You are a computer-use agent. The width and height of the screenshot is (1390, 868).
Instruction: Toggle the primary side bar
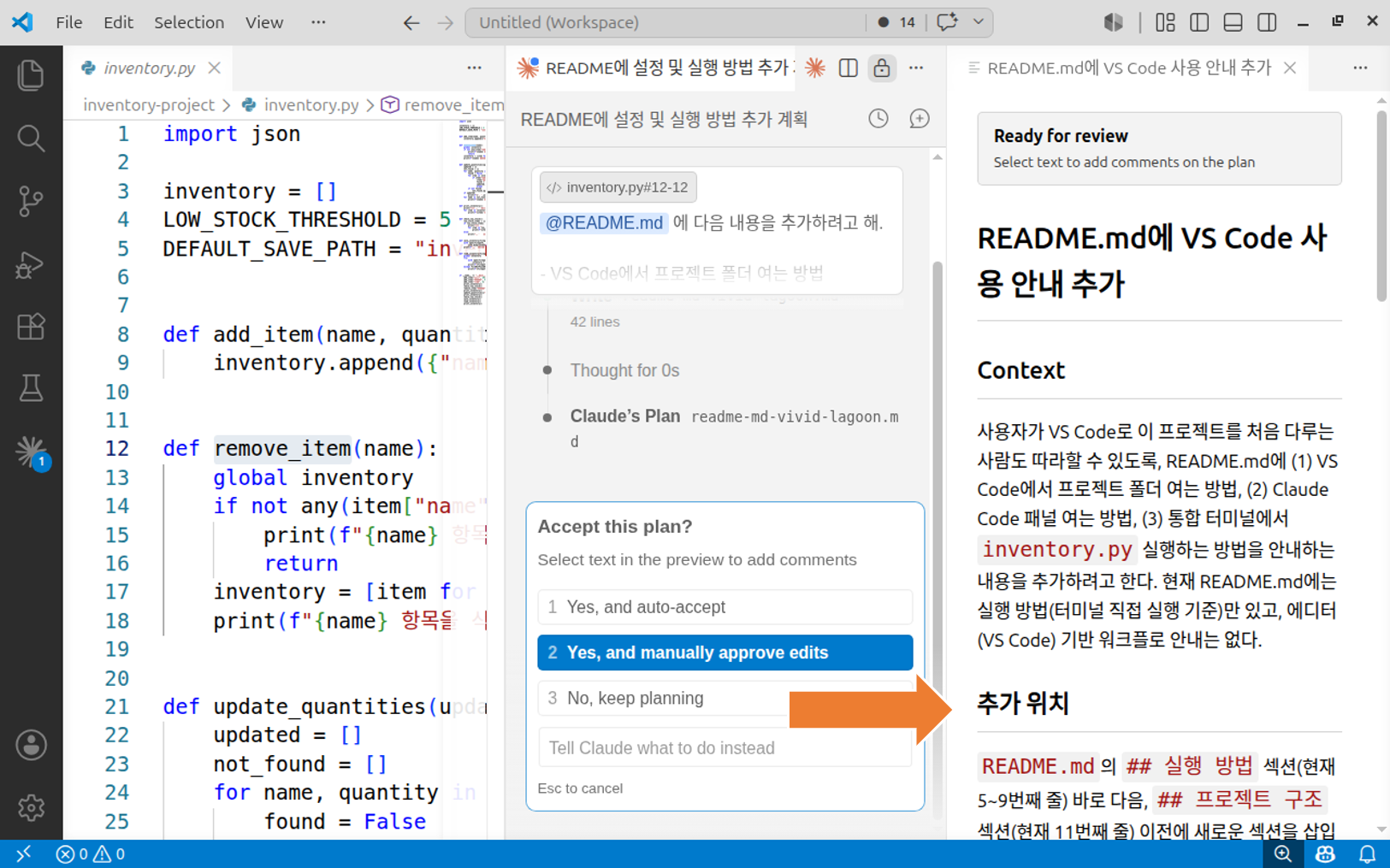click(1199, 22)
